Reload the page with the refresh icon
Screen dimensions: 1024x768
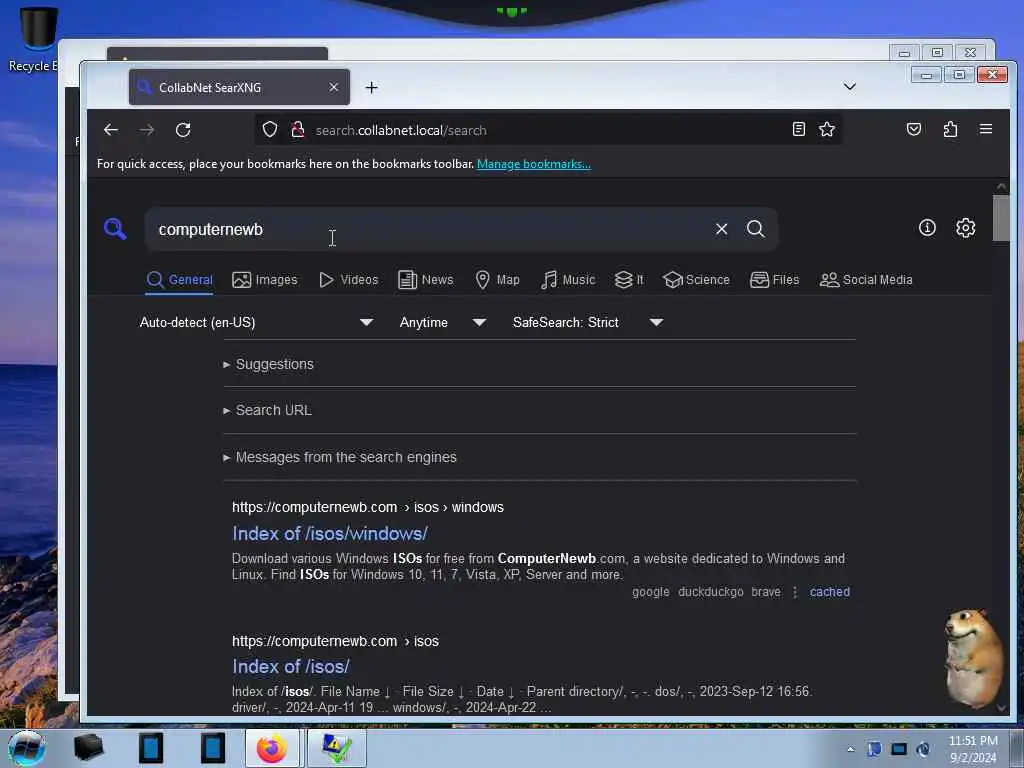[183, 130]
